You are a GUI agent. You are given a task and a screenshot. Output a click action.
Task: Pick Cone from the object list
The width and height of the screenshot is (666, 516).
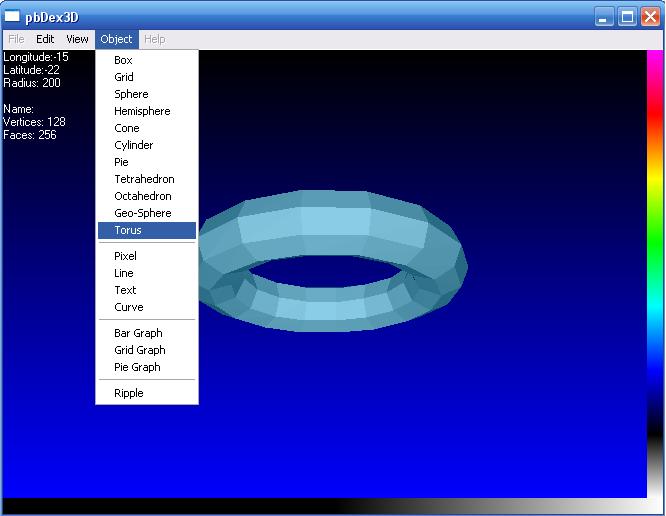127,128
